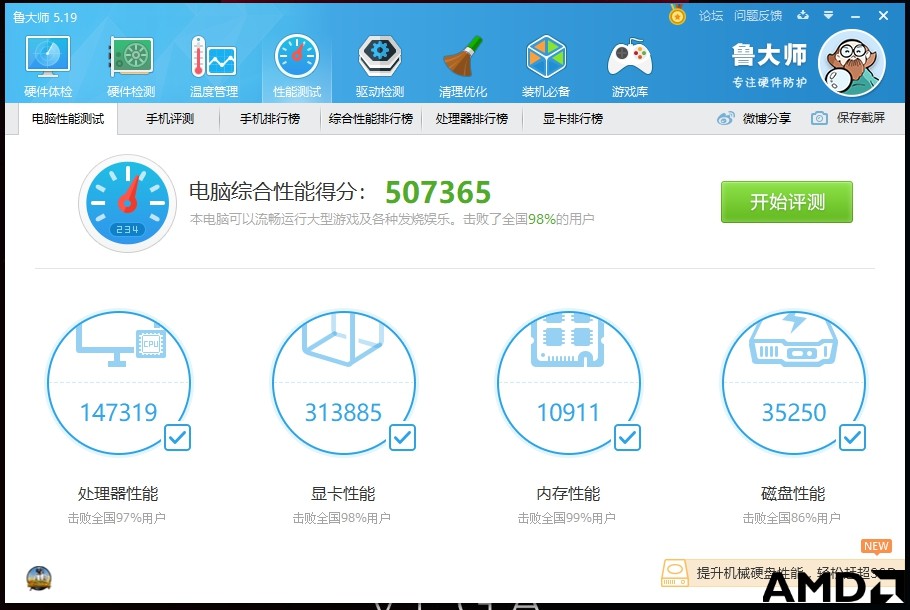Click the speedometer overall score gauge
Screen dimensions: 910x610
127,203
